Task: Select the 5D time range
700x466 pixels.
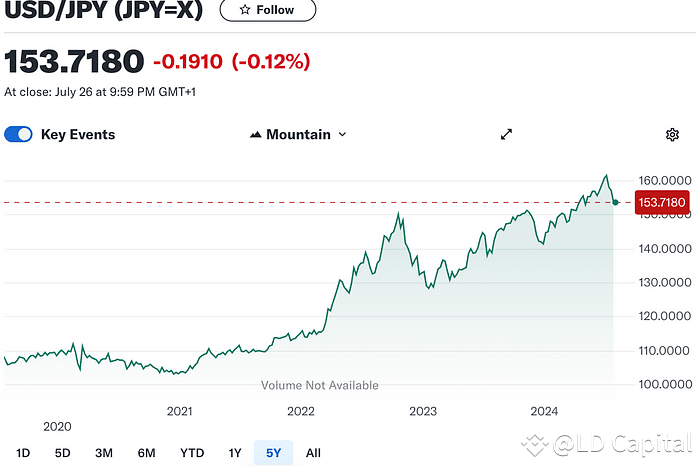Action: [x=62, y=453]
